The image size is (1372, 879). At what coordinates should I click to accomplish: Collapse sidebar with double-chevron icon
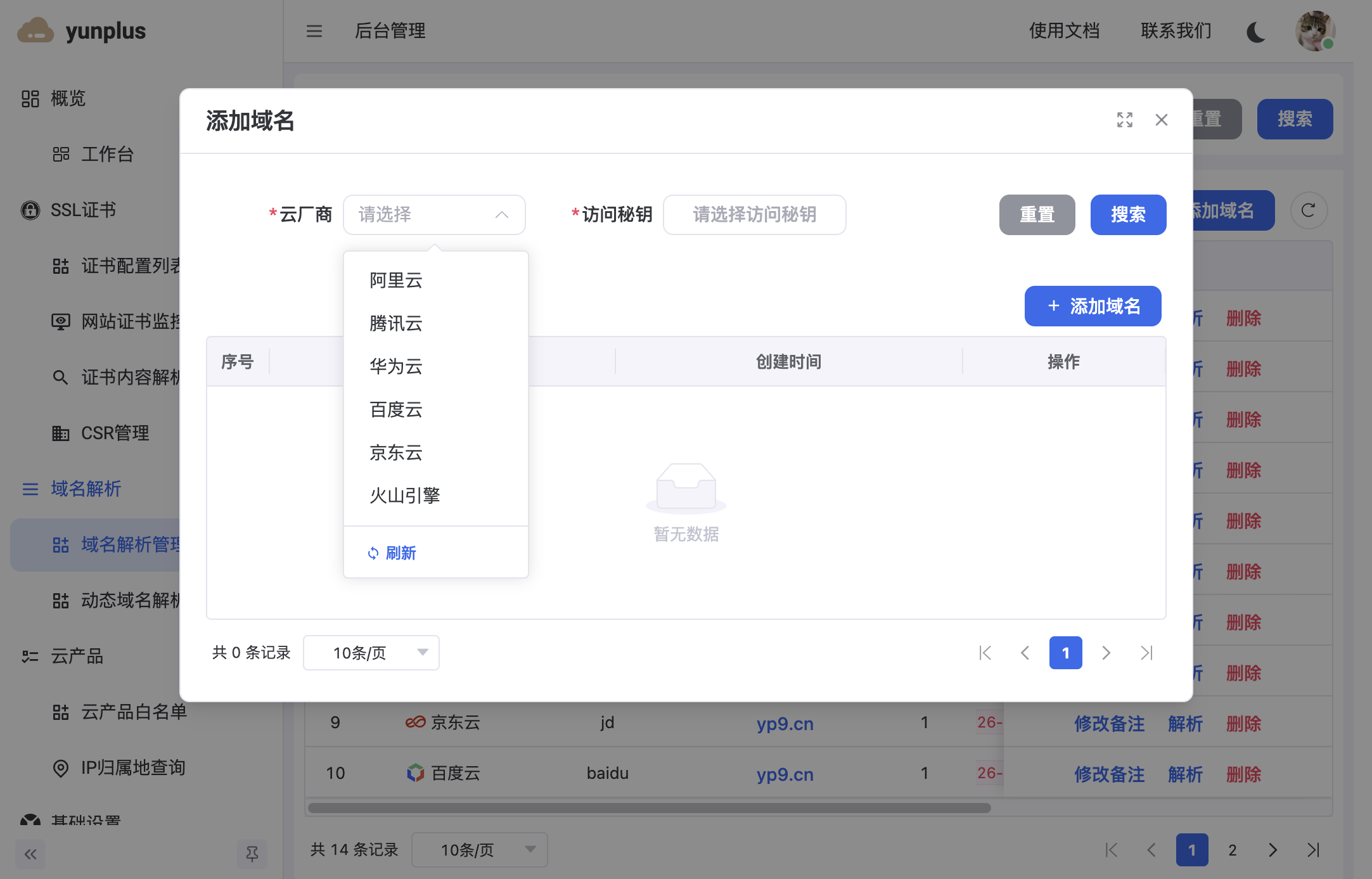(30, 854)
